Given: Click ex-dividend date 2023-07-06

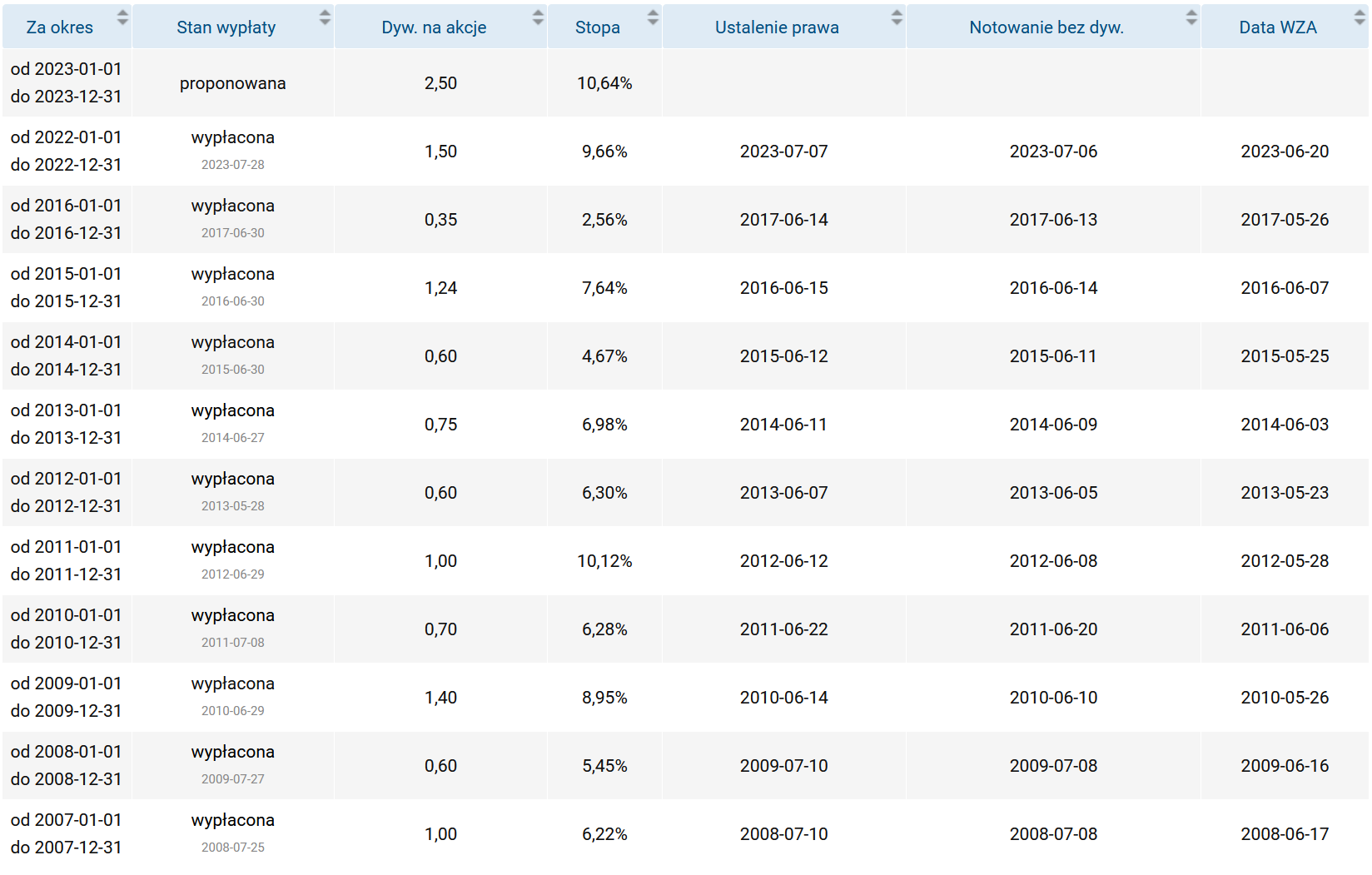Looking at the screenshot, I should click(x=1053, y=152).
